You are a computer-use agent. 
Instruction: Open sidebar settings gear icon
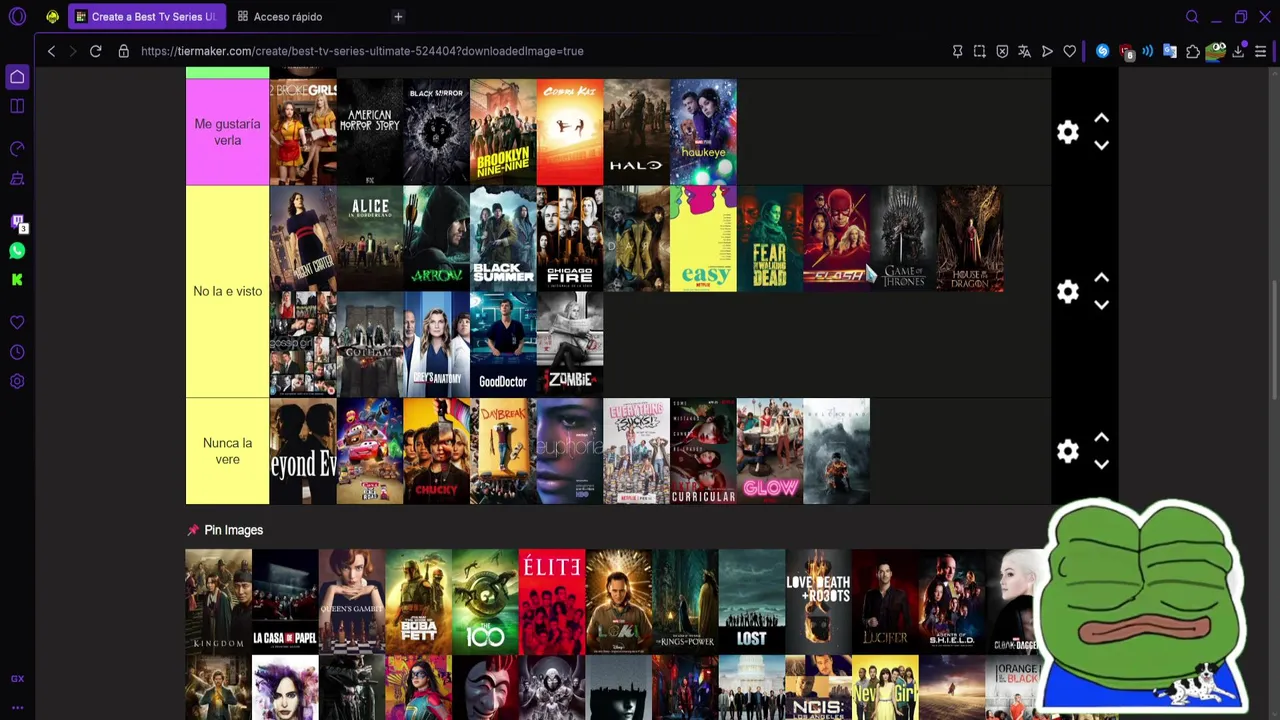[x=17, y=381]
